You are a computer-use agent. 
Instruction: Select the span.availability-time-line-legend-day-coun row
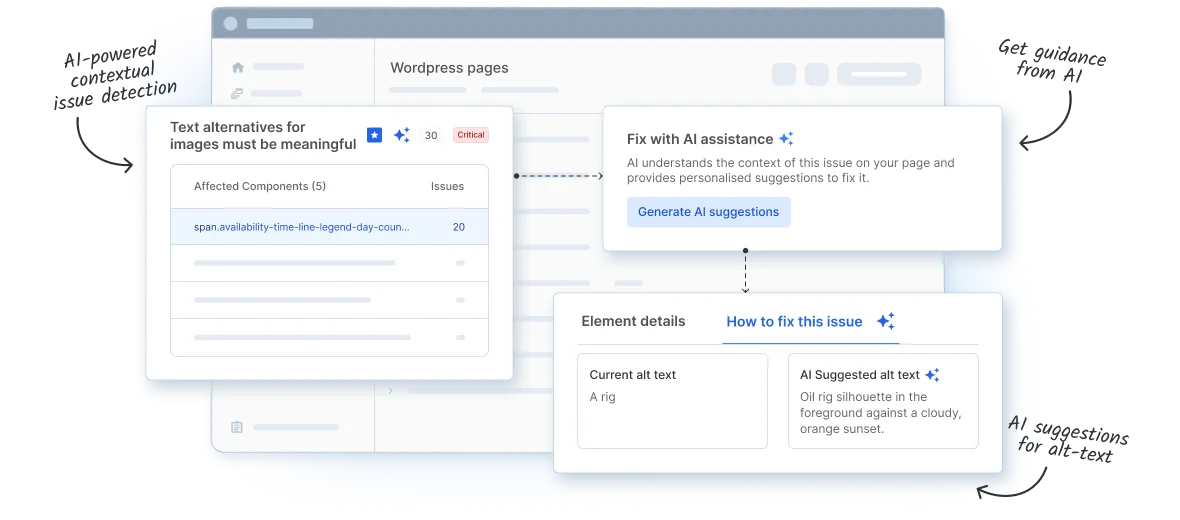pyautogui.click(x=329, y=227)
